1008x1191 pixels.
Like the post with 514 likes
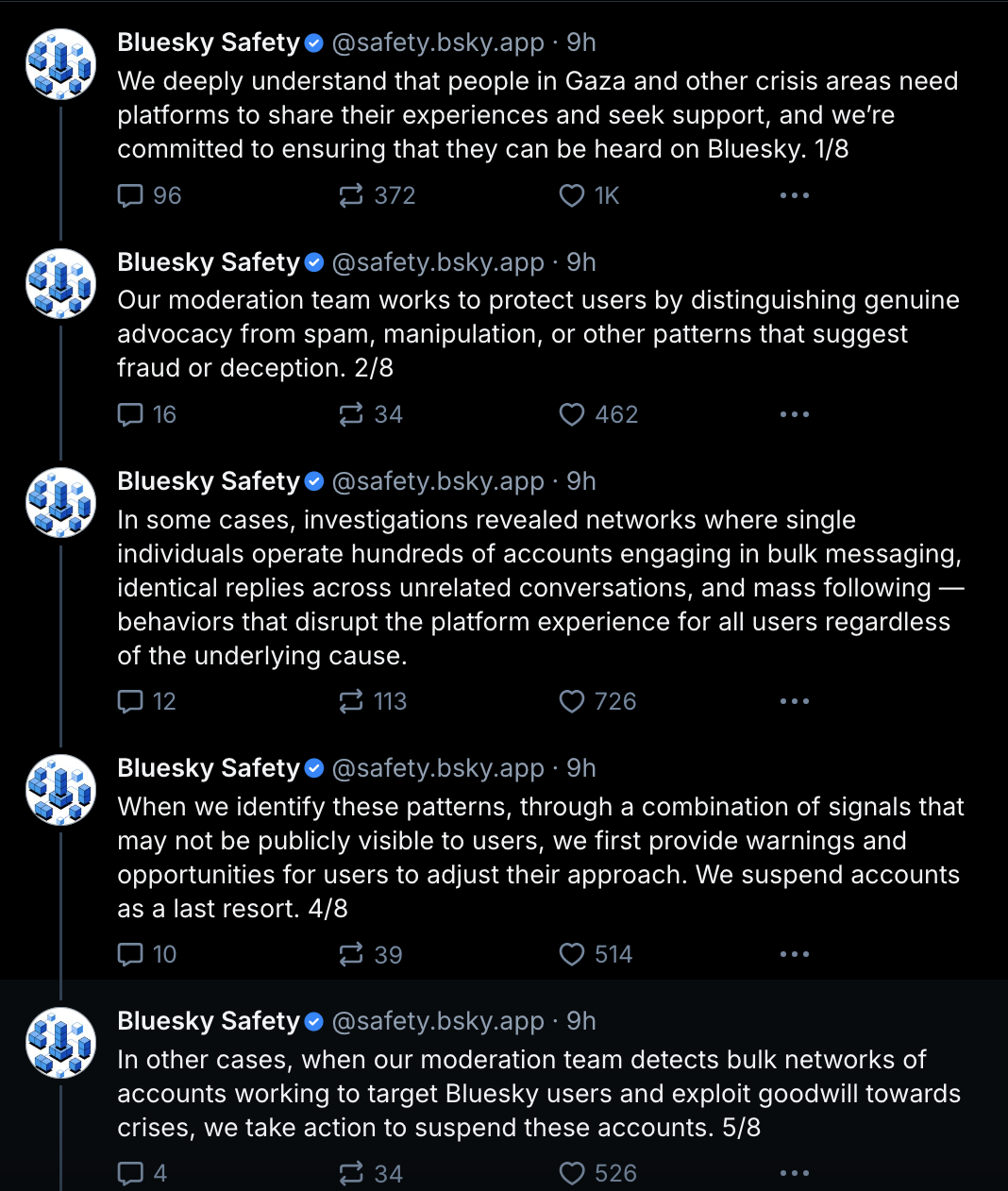pos(596,954)
